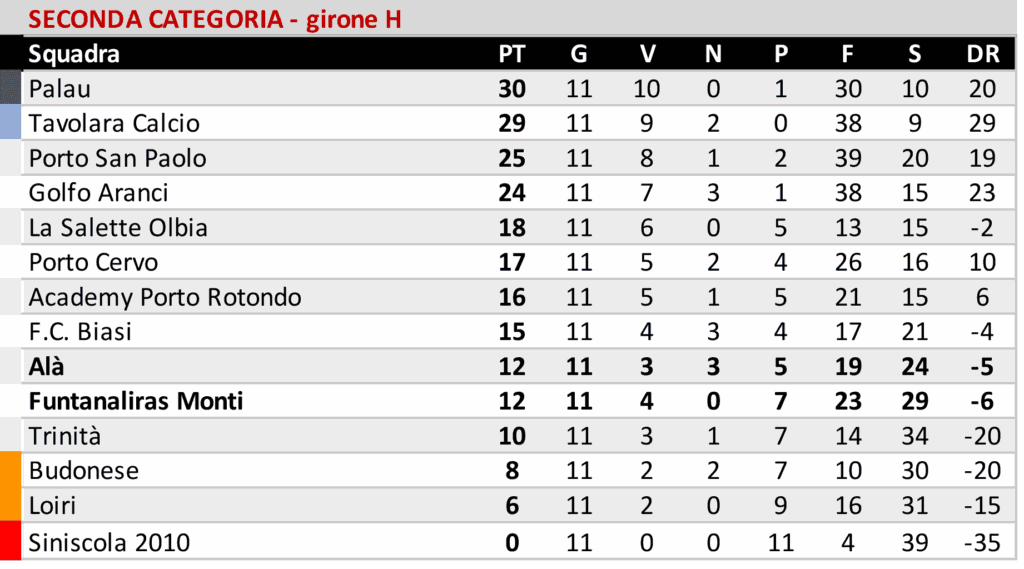1024x569 pixels.
Task: Click the Tavolara Calcio team name
Action: 114,124
